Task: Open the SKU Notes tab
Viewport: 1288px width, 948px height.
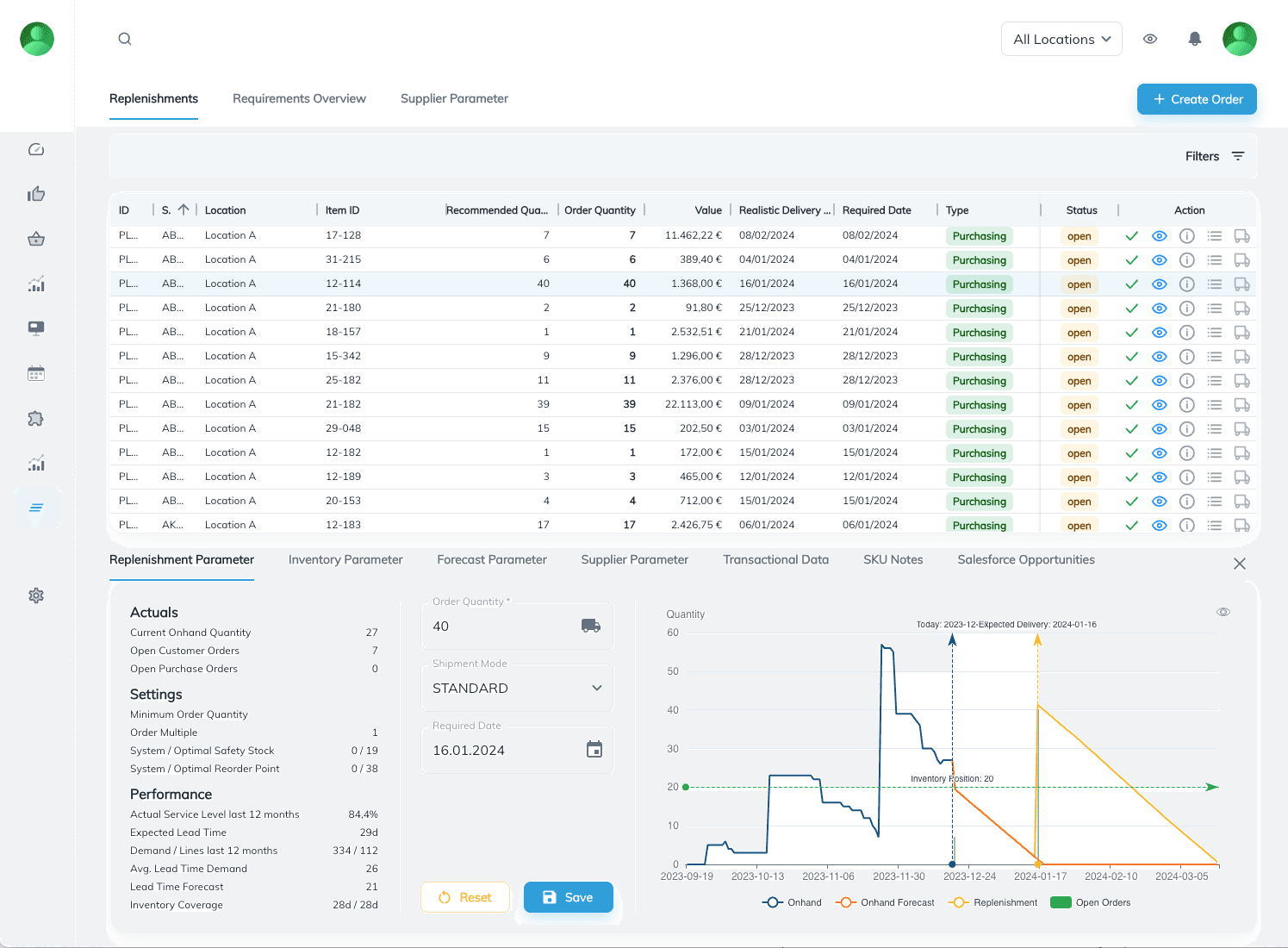Action: (893, 559)
